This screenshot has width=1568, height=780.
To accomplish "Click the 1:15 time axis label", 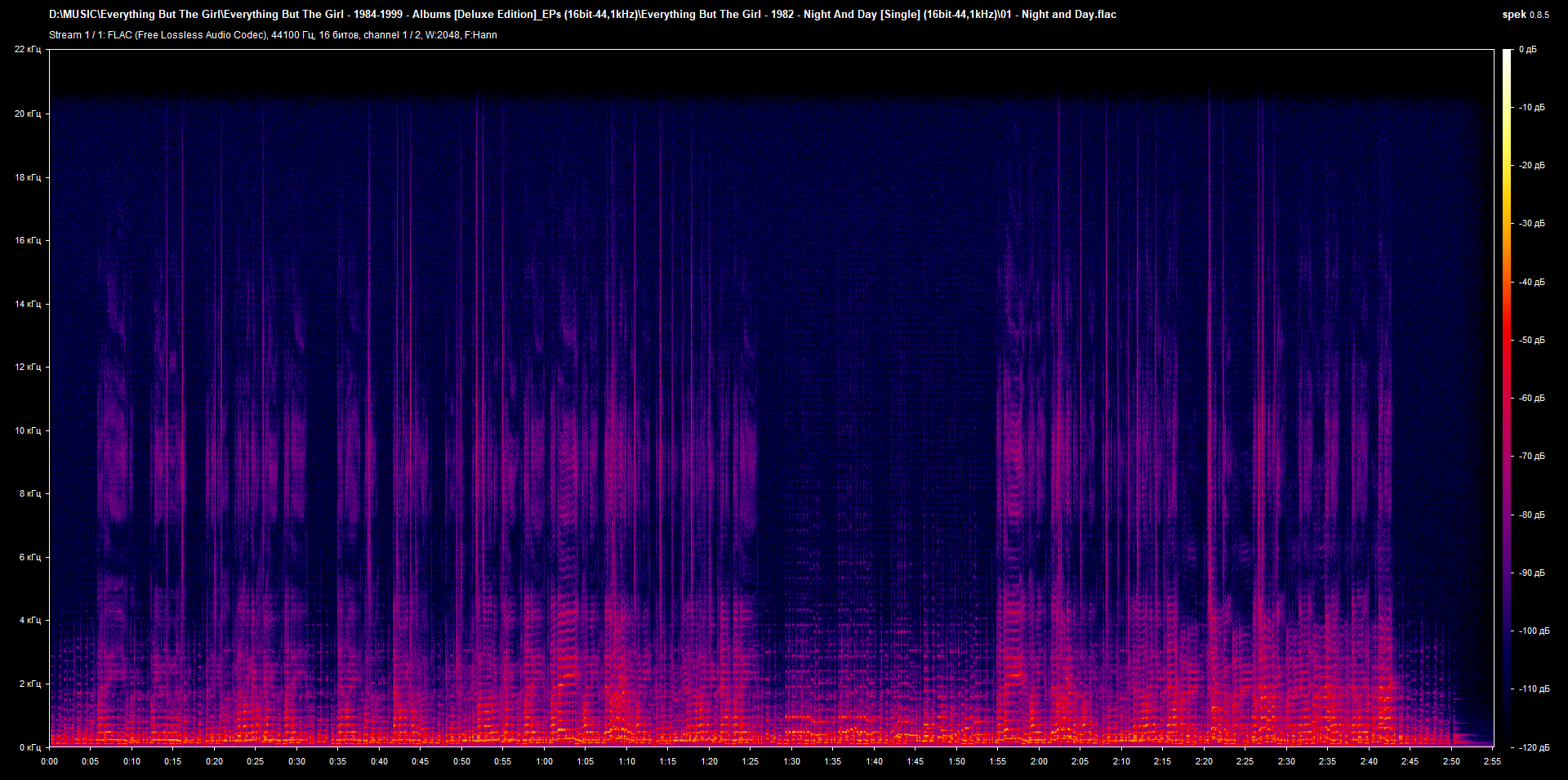I will click(668, 761).
